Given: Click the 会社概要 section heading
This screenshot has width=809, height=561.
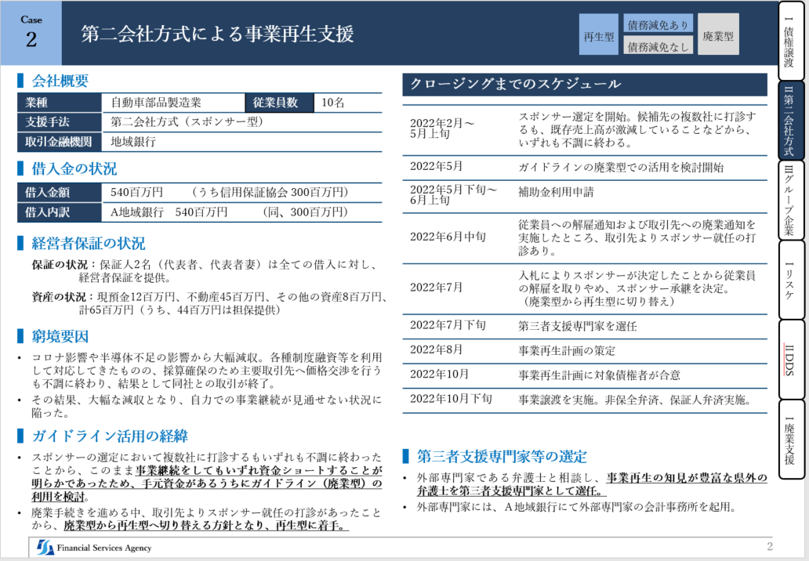Looking at the screenshot, I should point(60,81).
